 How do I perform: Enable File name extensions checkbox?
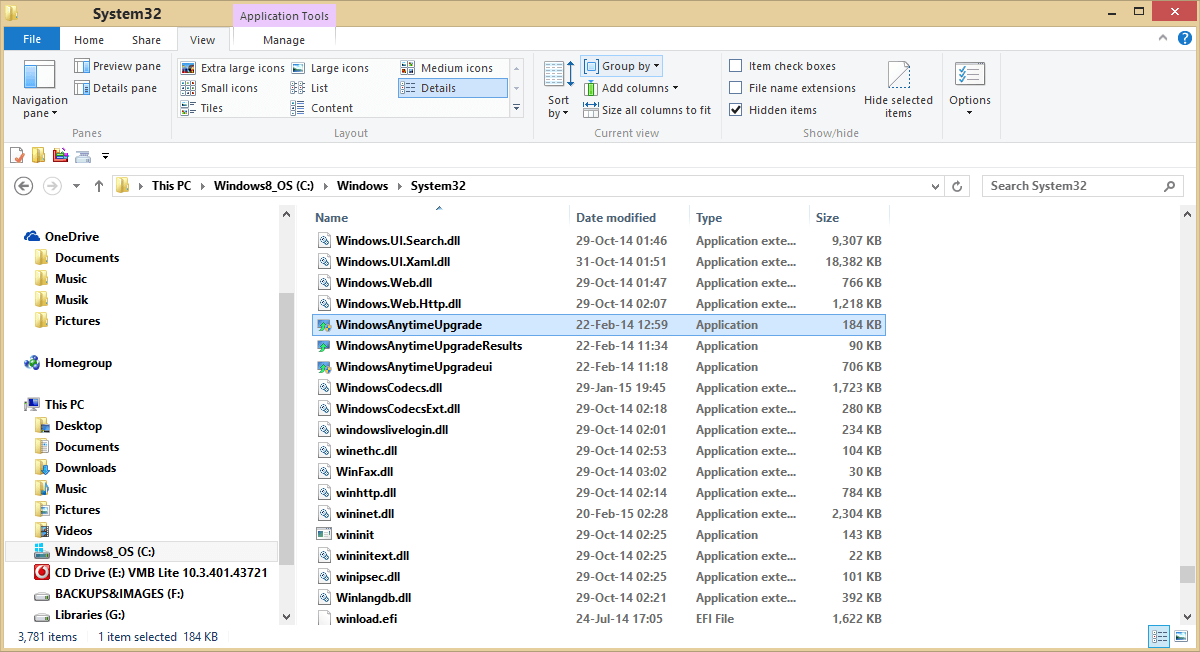[792, 88]
